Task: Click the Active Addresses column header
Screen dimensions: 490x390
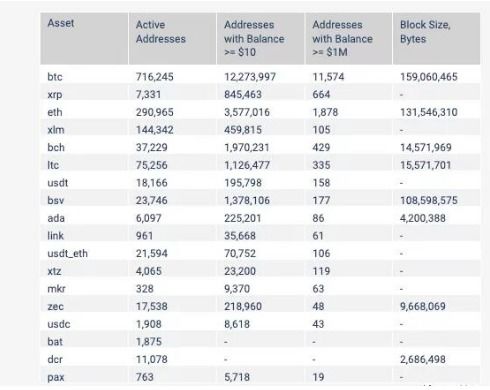Action: (160, 32)
